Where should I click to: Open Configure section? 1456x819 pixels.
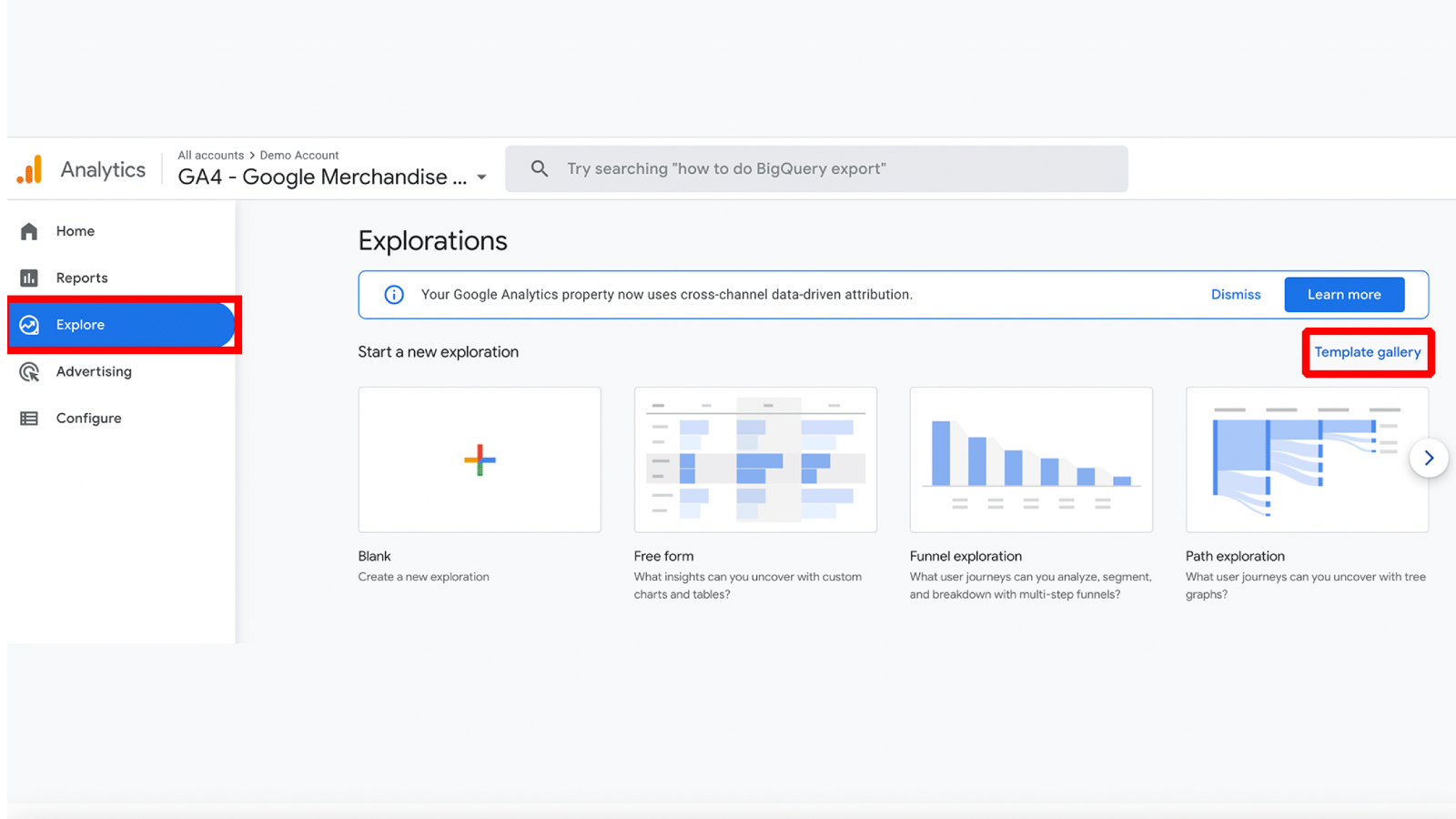pos(88,419)
